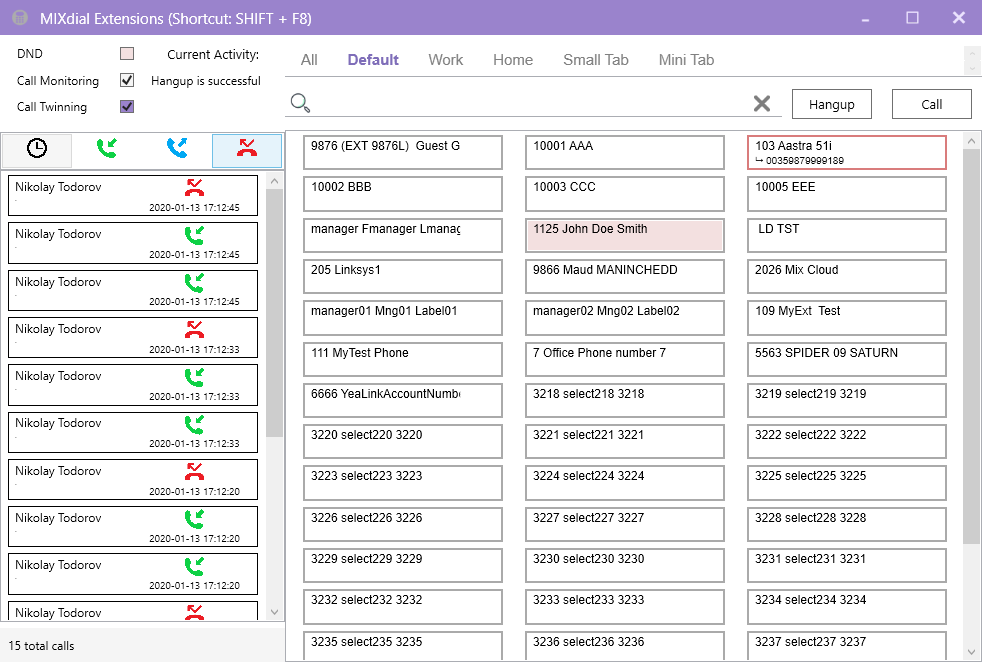Select manager02 Mng02 Label02 extension
Viewport: 982px width, 662px height.
[625, 318]
